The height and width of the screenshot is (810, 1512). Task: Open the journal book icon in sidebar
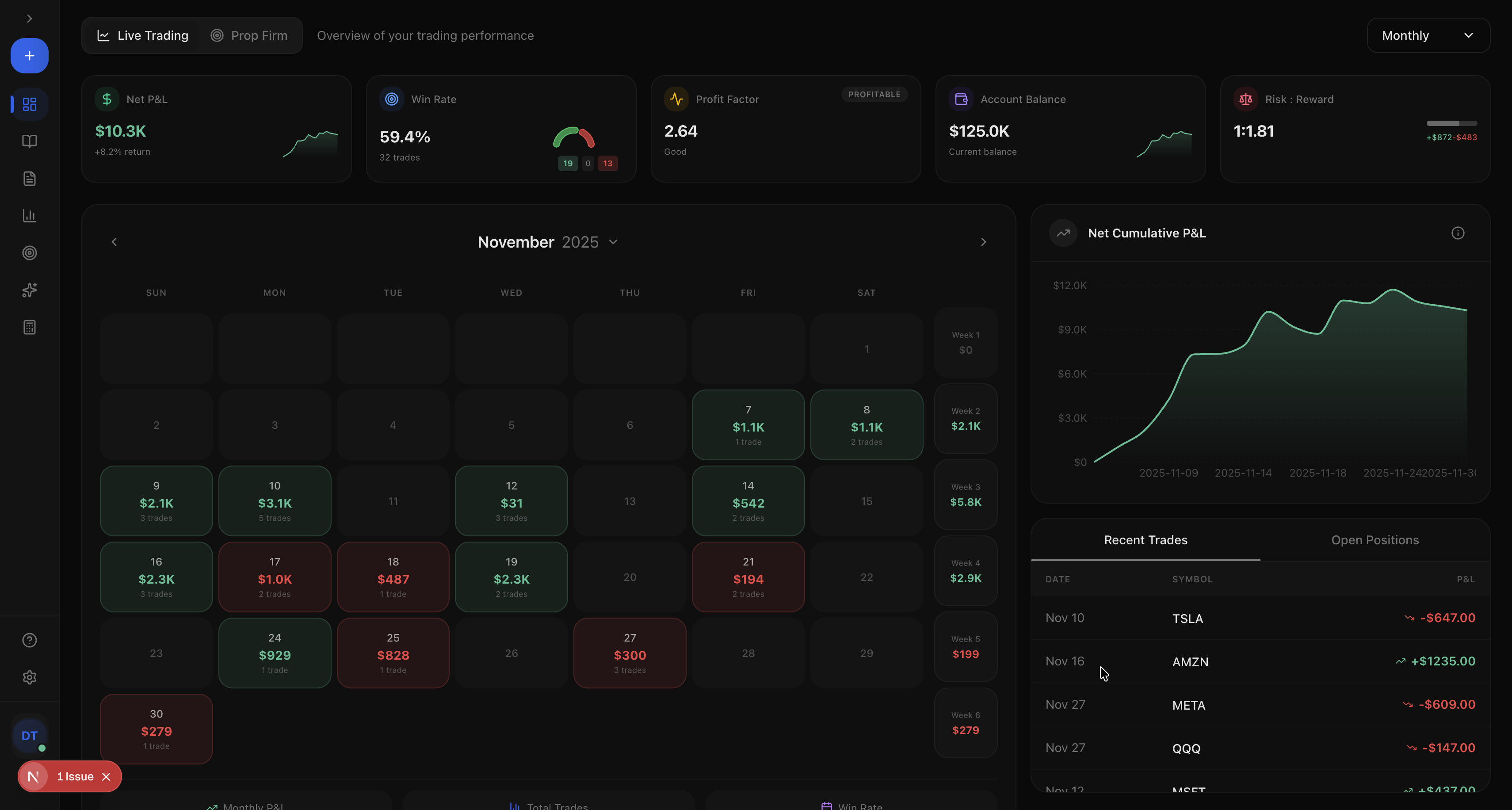pos(29,141)
